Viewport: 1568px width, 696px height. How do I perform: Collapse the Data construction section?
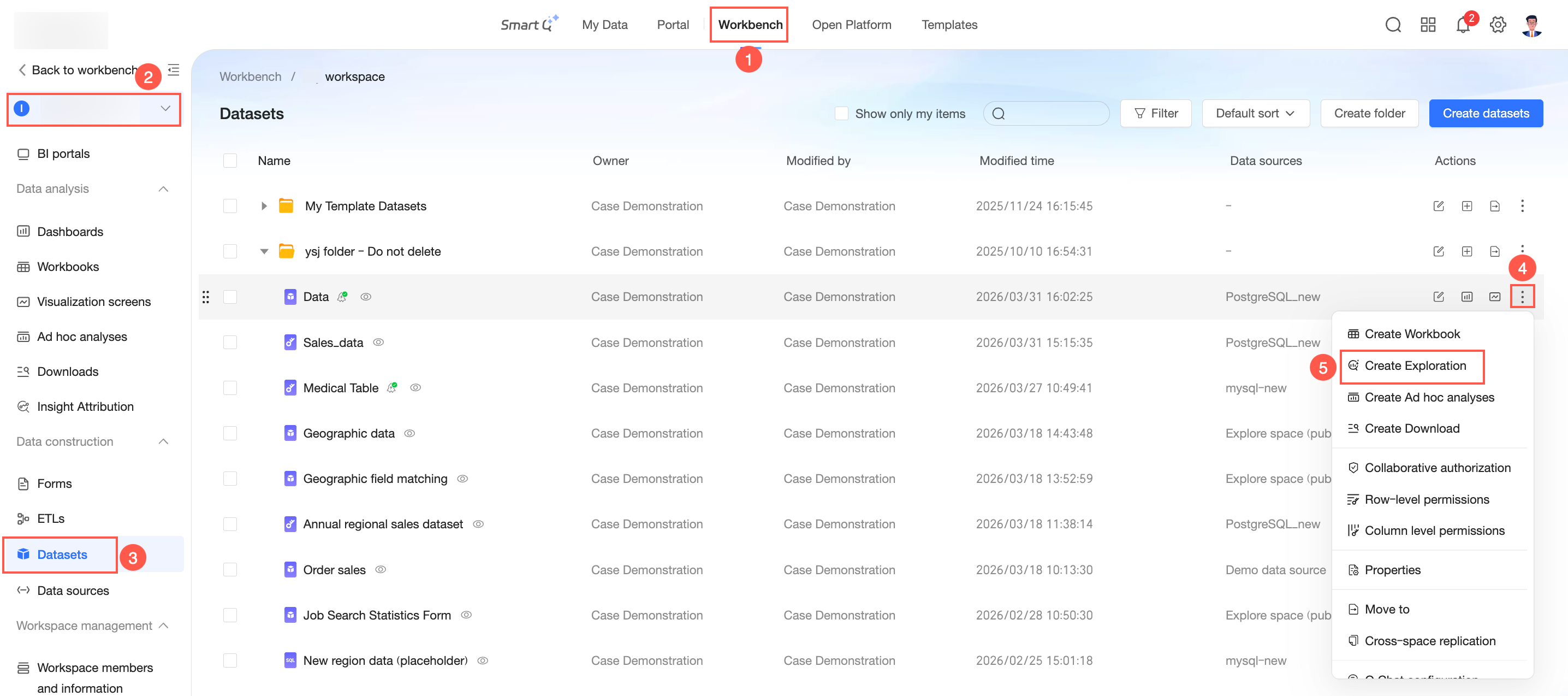pyautogui.click(x=163, y=441)
